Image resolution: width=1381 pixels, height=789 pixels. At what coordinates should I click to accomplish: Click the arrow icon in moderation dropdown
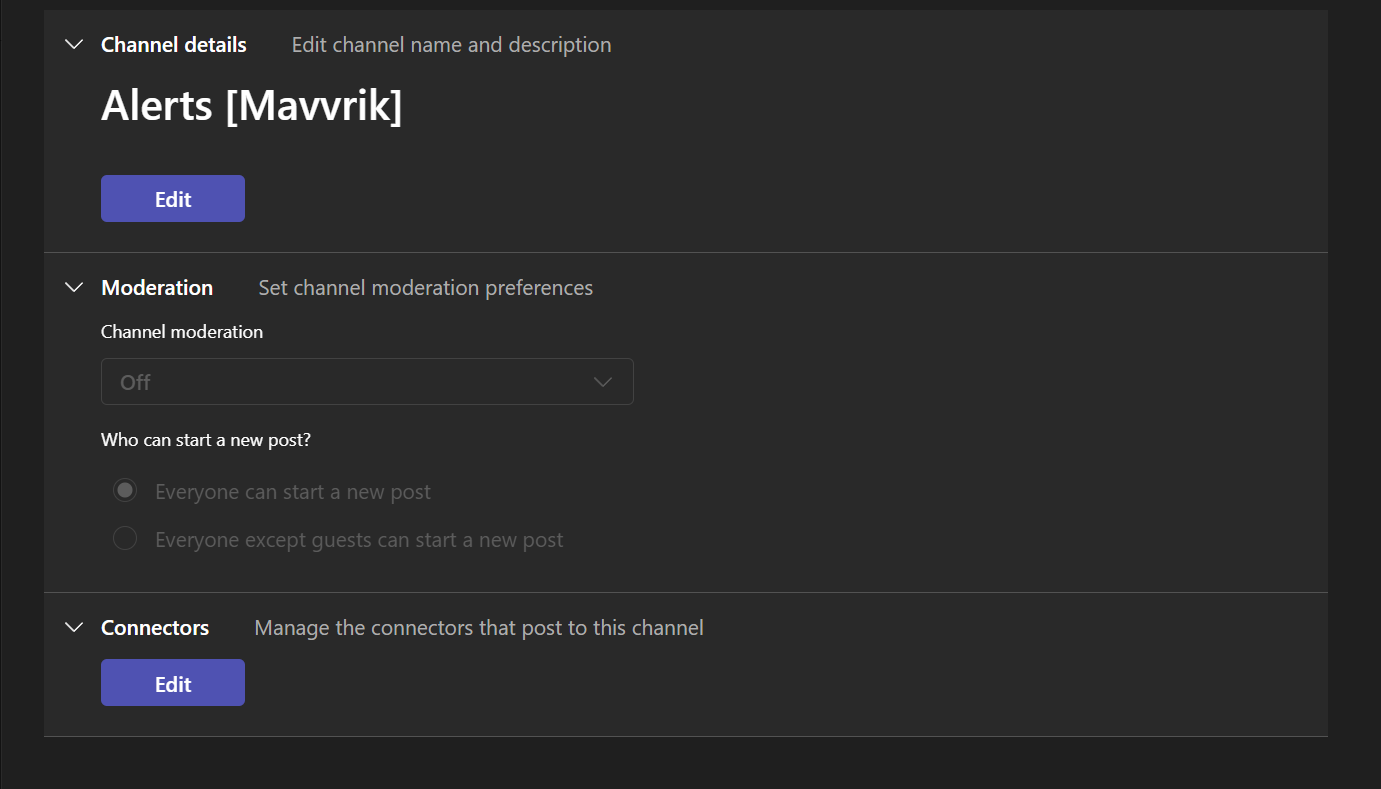[x=602, y=382]
